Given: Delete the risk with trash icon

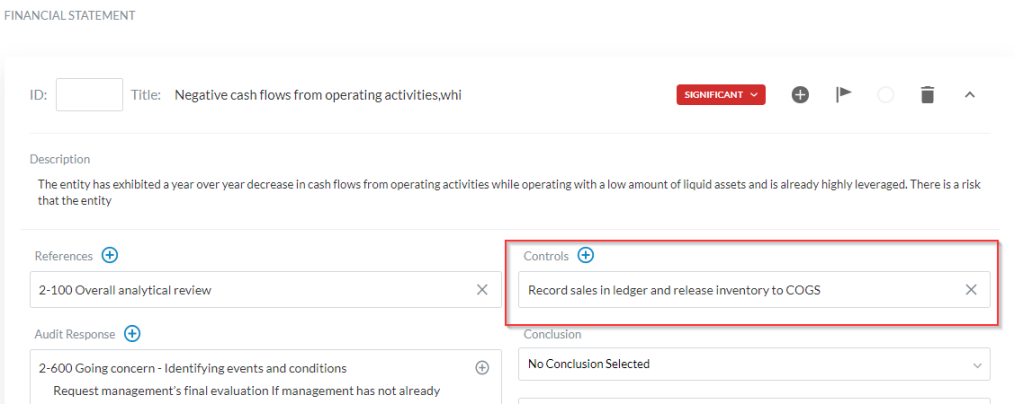Looking at the screenshot, I should (x=927, y=95).
